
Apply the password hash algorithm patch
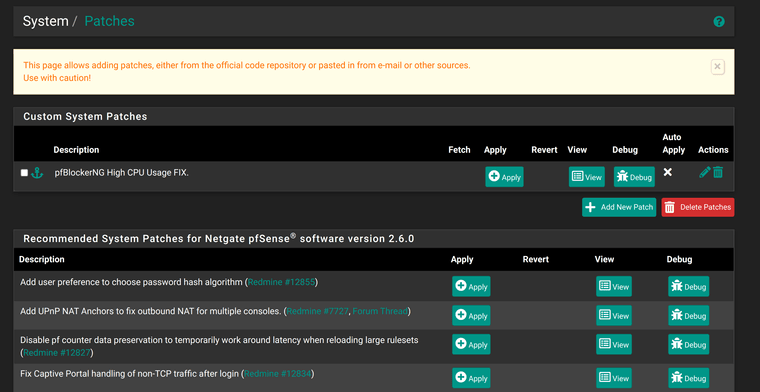pyautogui.click(x=471, y=286)
